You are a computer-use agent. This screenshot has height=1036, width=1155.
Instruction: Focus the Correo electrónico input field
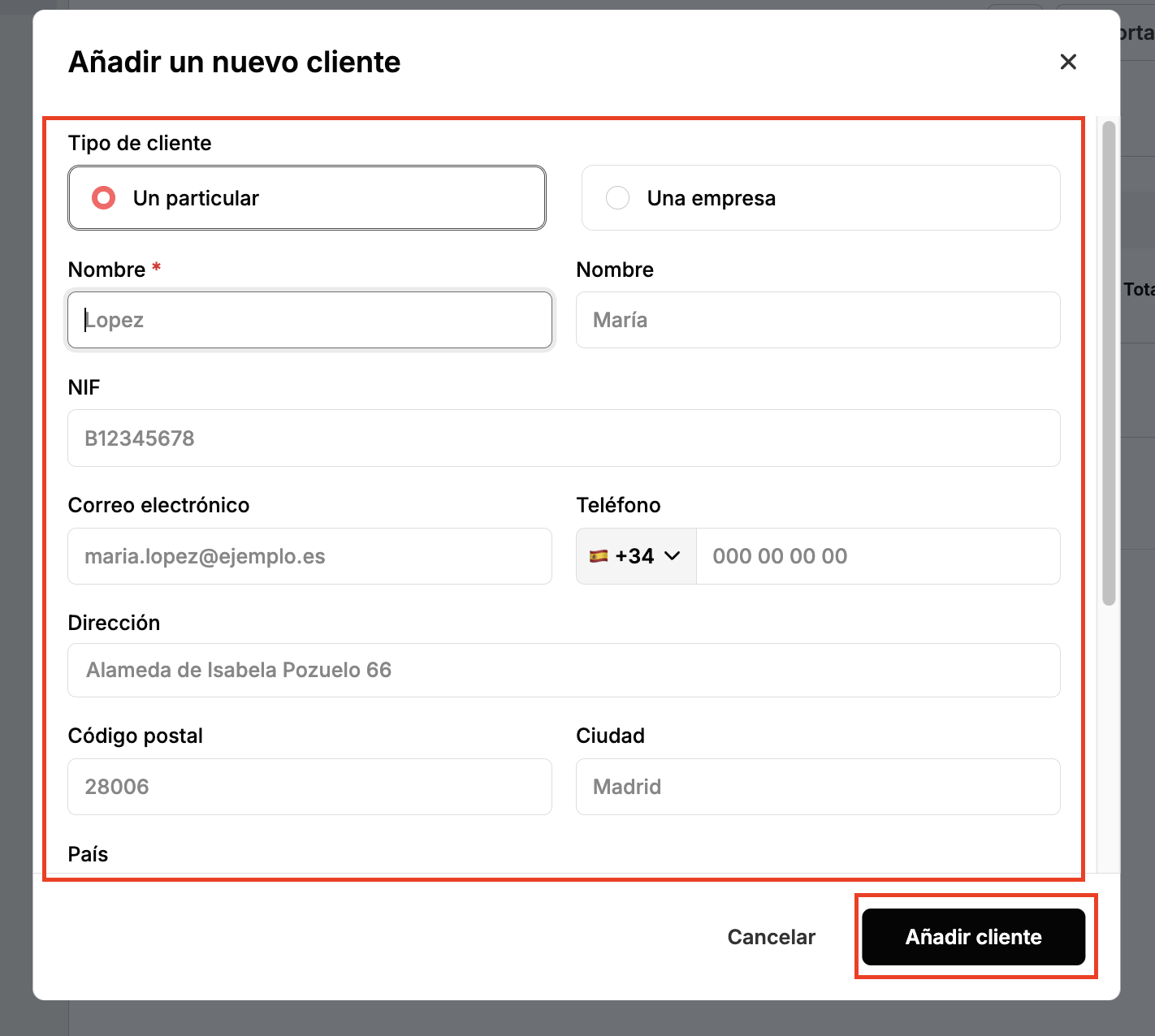(309, 556)
